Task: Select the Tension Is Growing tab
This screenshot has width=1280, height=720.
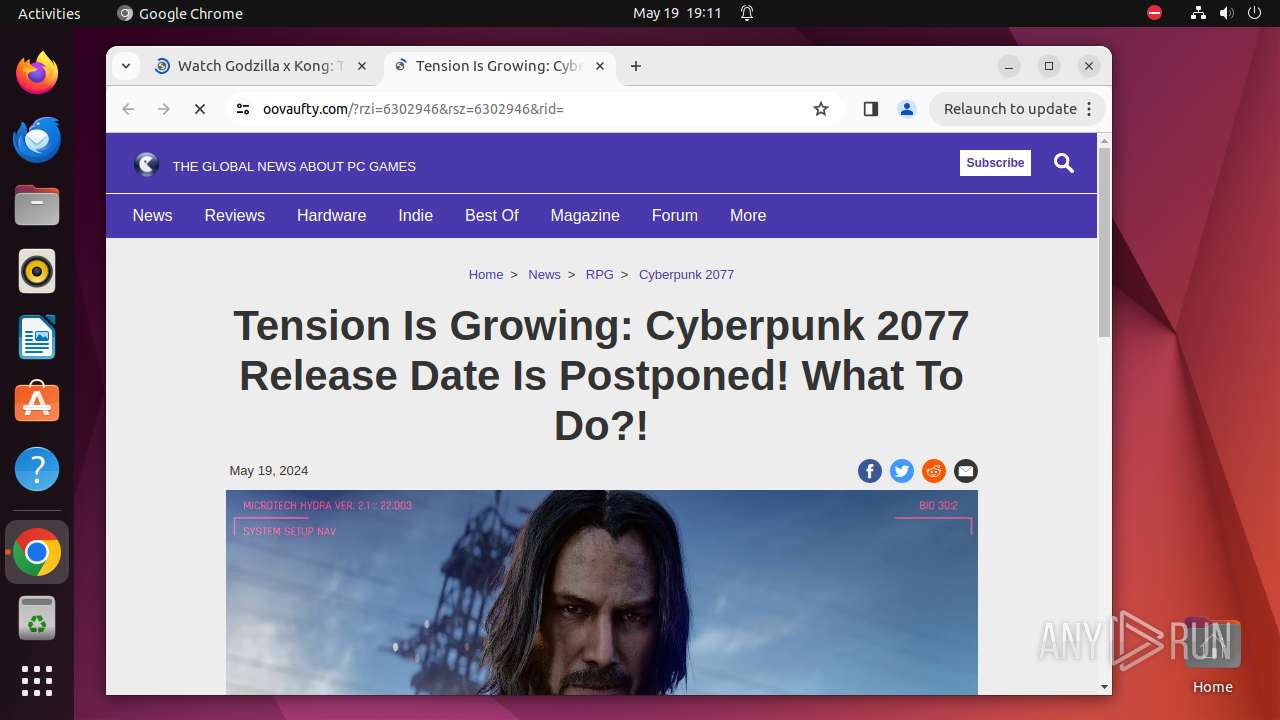Action: tap(498, 66)
